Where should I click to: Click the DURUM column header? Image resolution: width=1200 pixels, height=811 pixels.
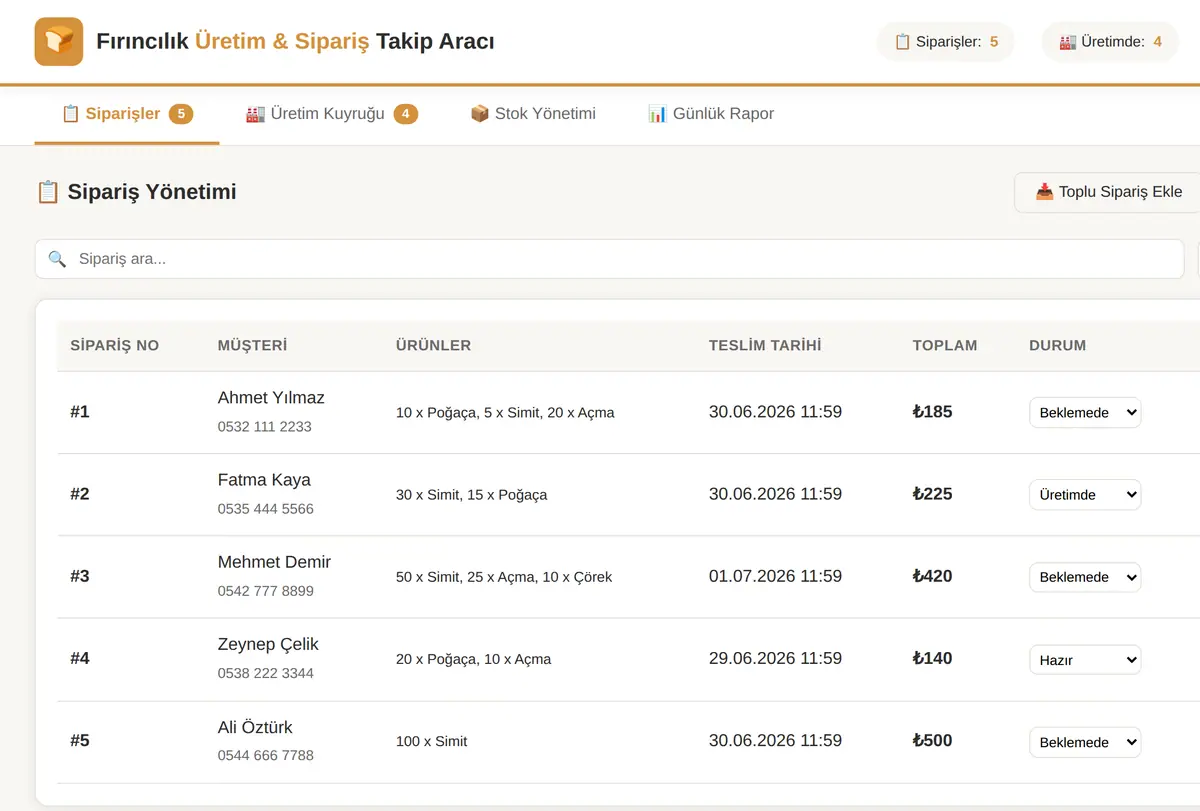pos(1057,345)
